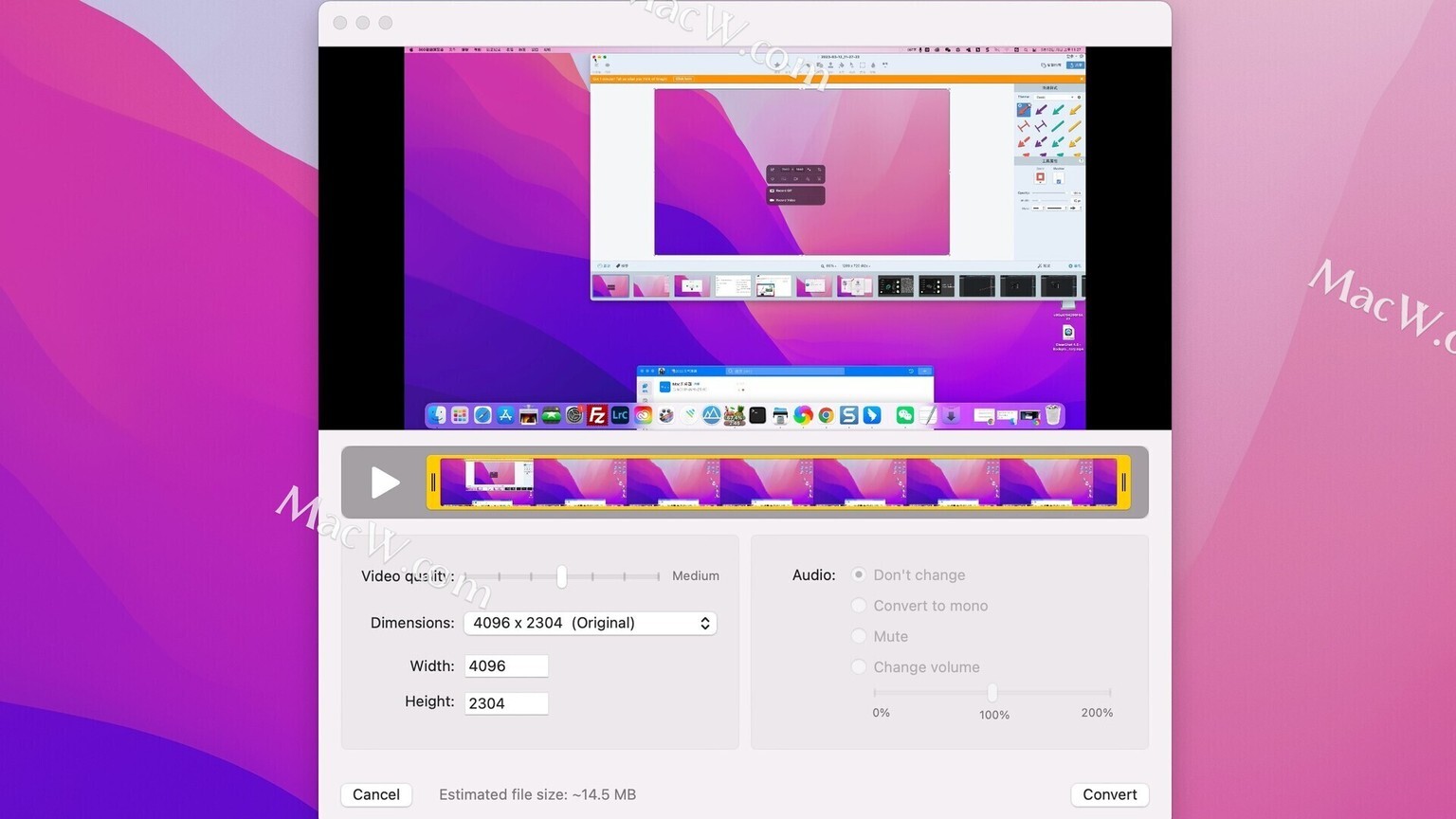Click the left yellow trim handle

point(433,482)
